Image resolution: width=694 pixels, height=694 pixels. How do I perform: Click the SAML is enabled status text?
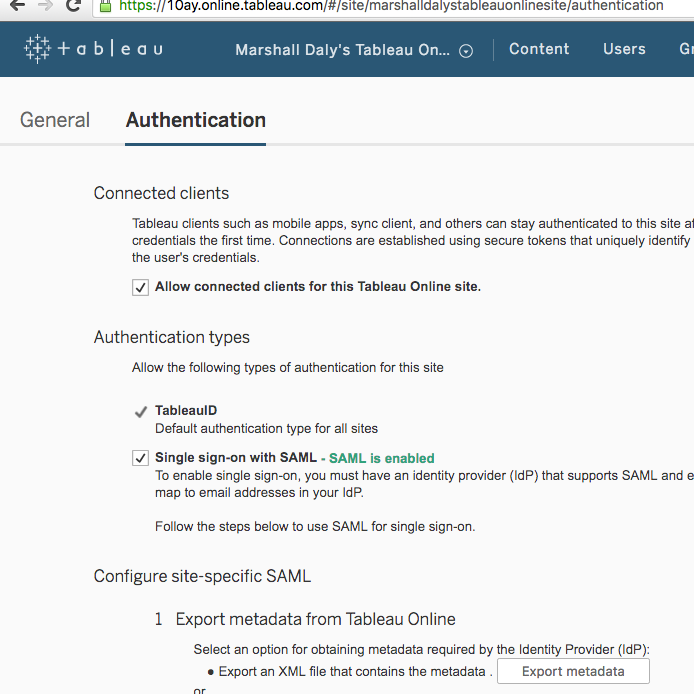pos(381,458)
